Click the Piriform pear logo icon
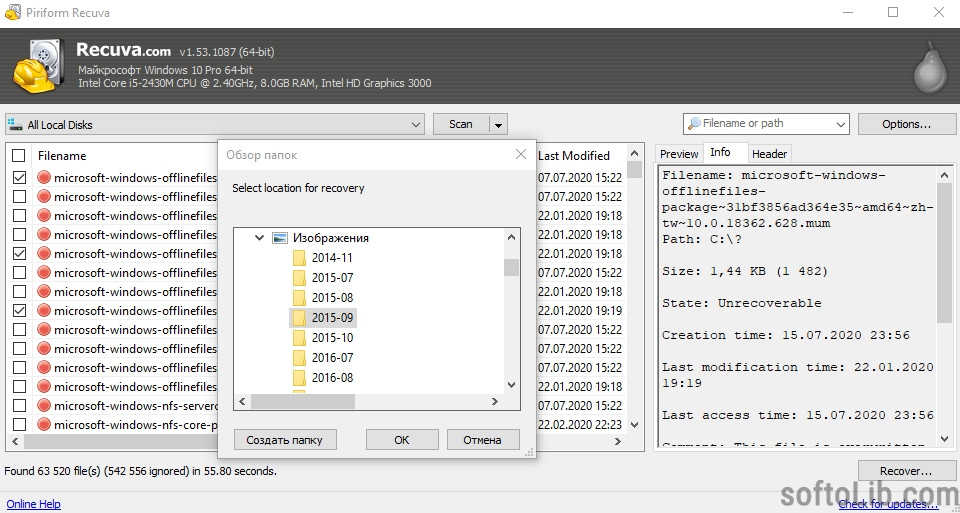 coord(930,67)
